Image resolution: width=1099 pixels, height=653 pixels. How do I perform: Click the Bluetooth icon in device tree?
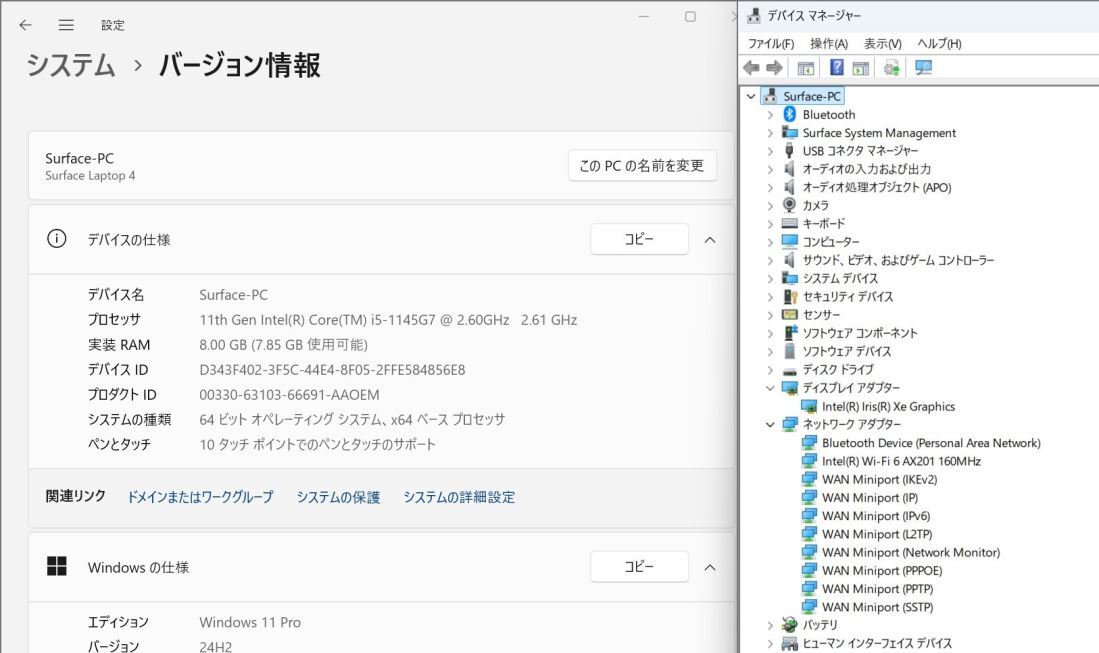(x=790, y=114)
